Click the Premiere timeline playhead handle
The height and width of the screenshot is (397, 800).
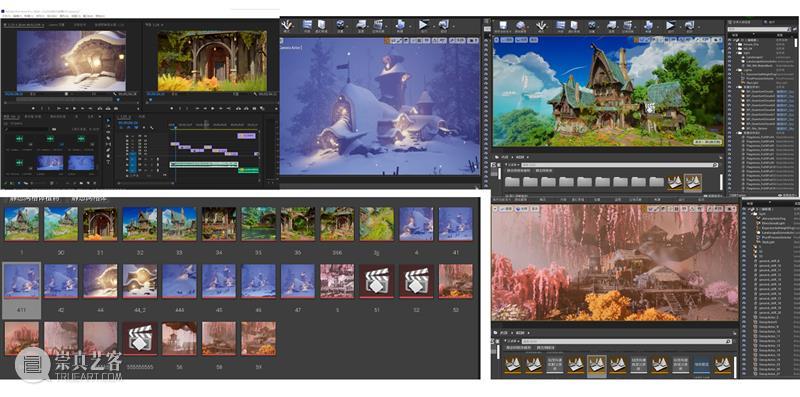[176, 127]
